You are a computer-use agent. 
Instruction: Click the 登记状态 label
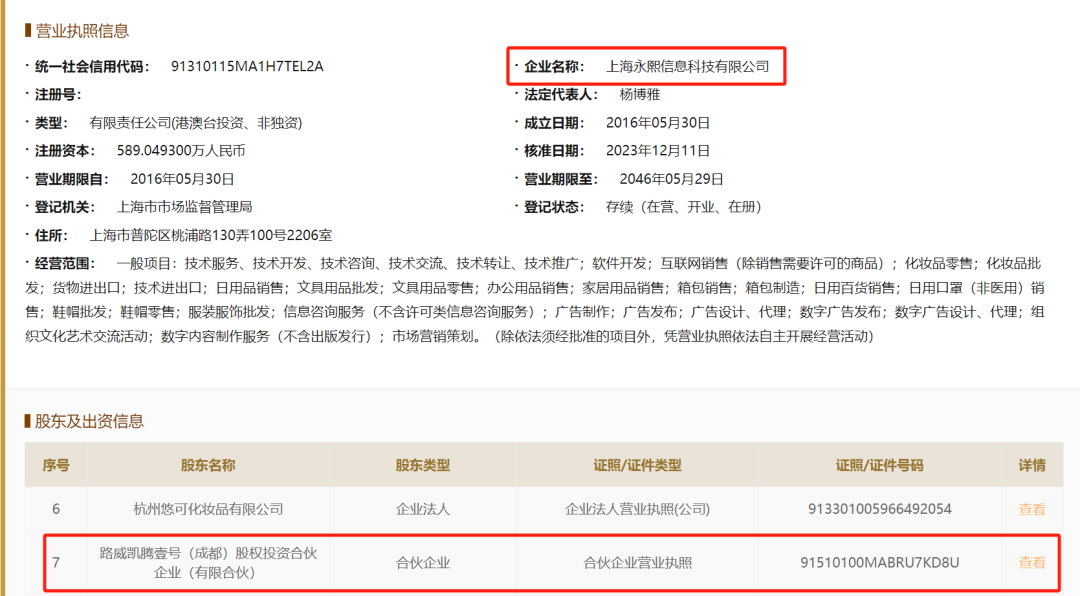(554, 207)
